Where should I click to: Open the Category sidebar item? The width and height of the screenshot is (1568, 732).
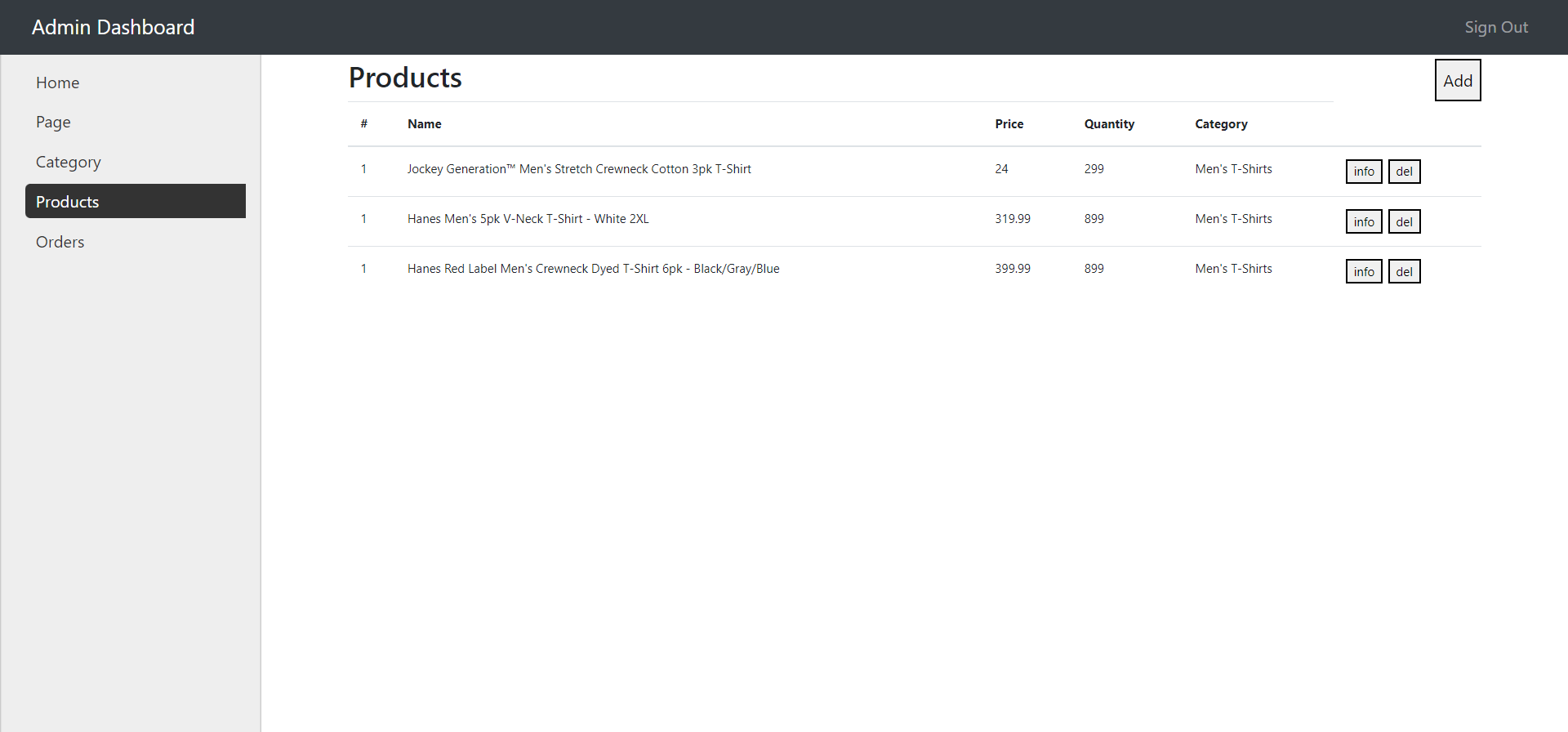(68, 162)
